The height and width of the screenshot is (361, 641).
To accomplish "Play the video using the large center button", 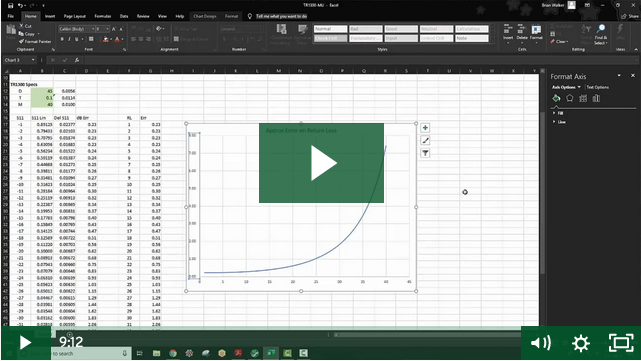I will [321, 163].
